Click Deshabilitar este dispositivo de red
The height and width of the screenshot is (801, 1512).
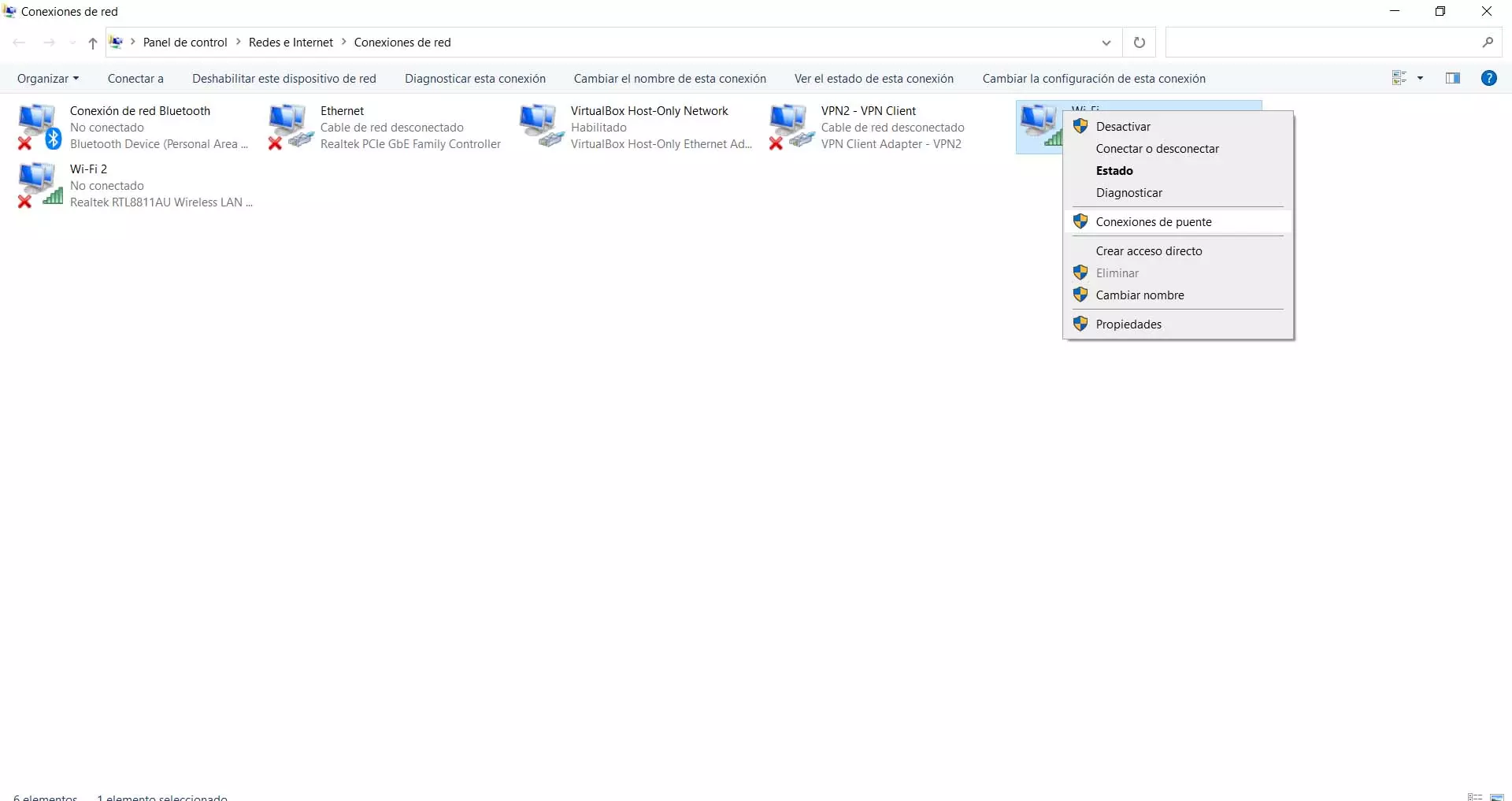(284, 78)
